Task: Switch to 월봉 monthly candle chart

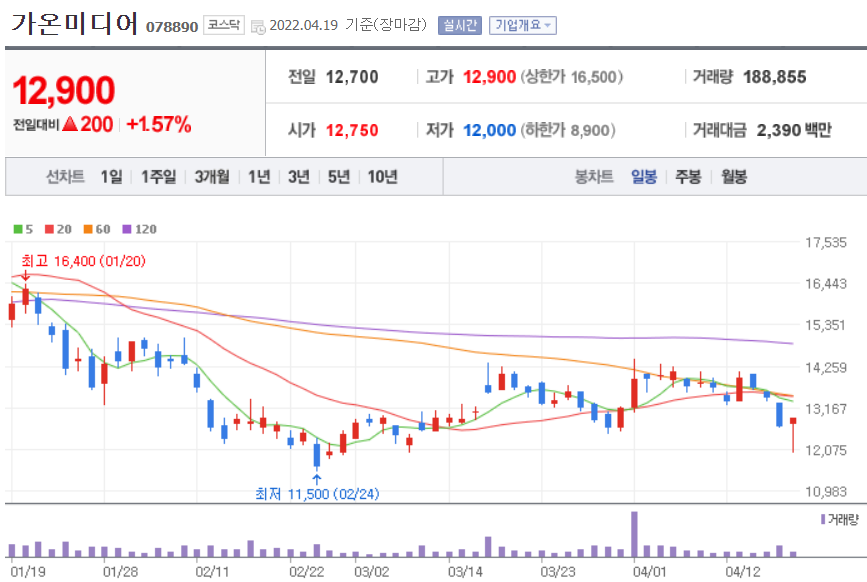Action: pyautogui.click(x=734, y=177)
